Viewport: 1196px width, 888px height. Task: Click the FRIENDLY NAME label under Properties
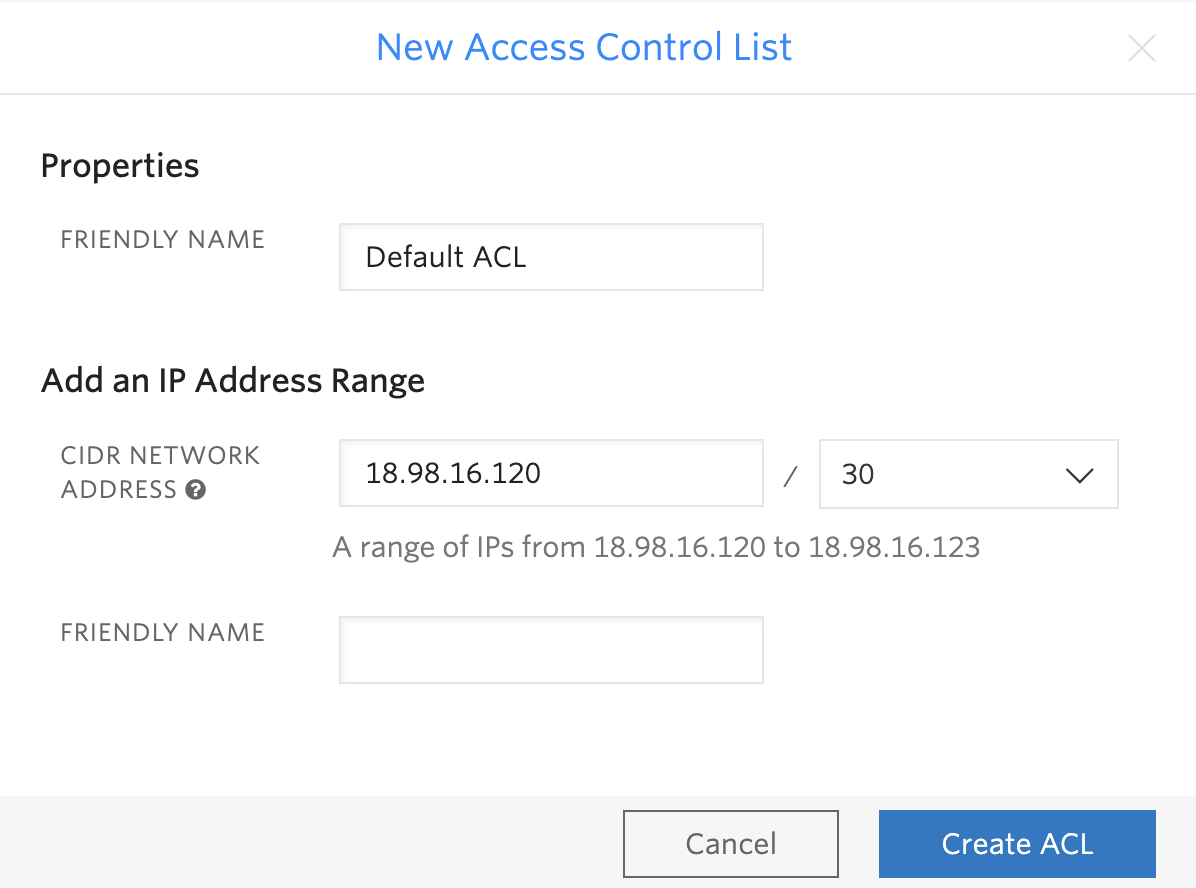pyautogui.click(x=162, y=240)
